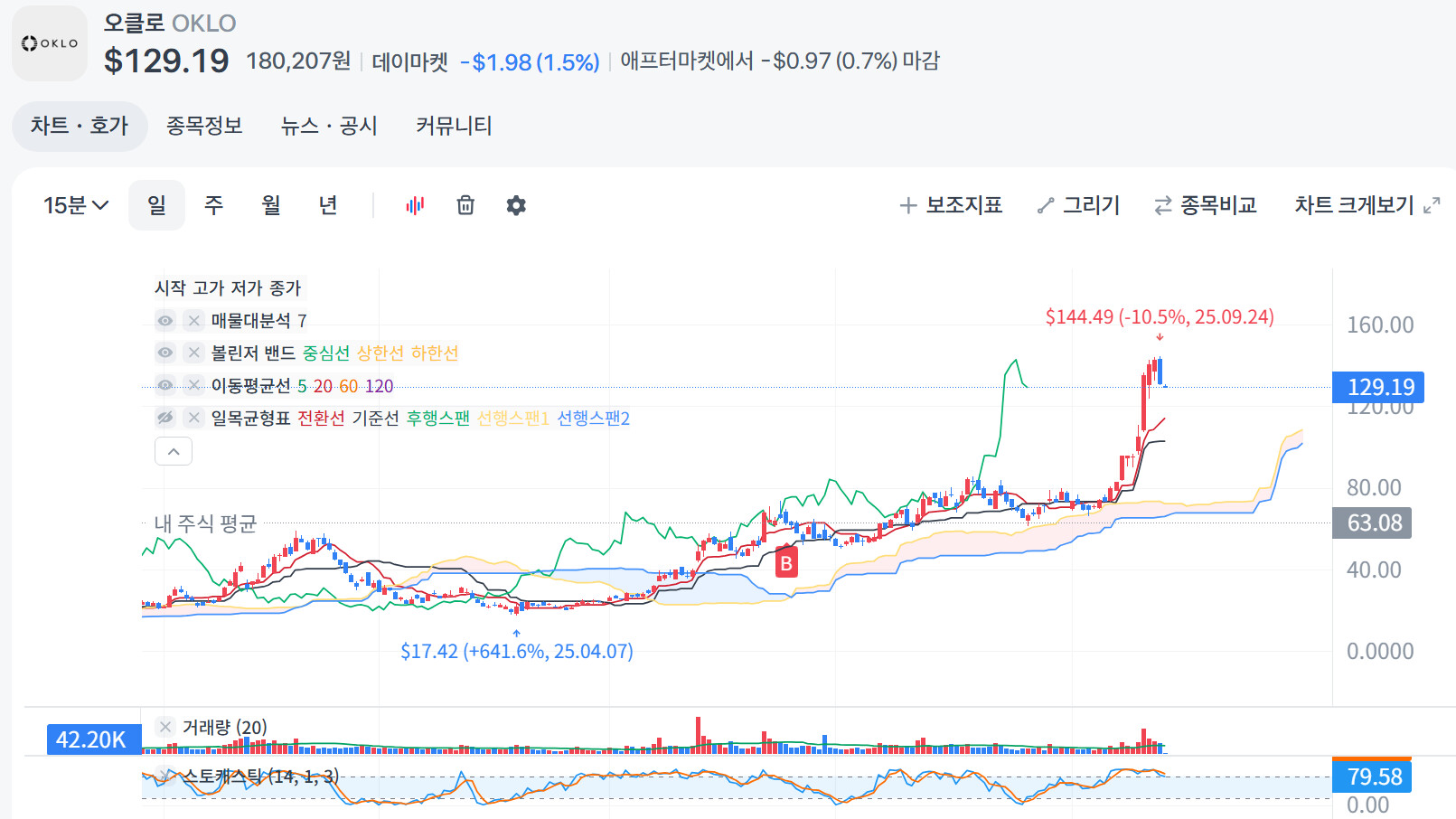Remove the 이동평균선 indicator
The image size is (1456, 819).
tap(193, 385)
